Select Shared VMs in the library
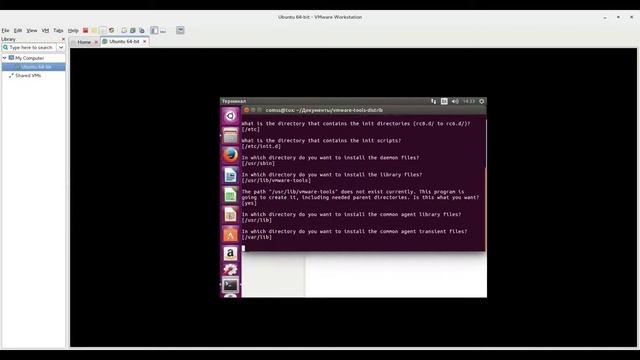The image size is (640, 360). [28, 76]
